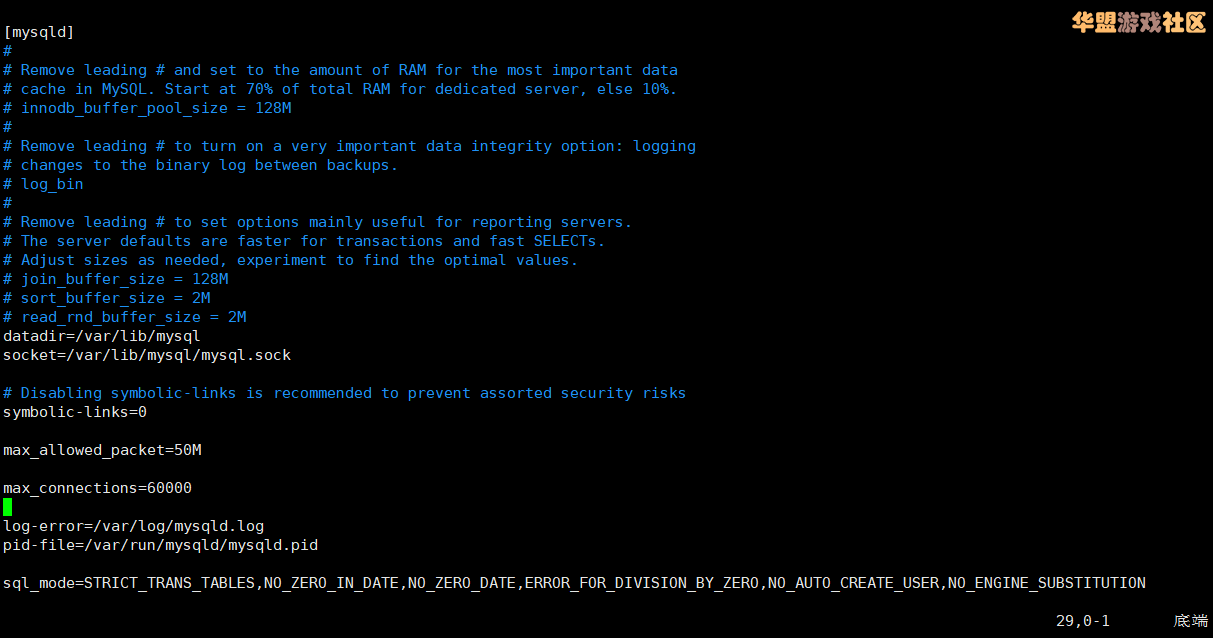Click the sort_buffer_size = 2M line
The width and height of the screenshot is (1213, 638).
click(107, 298)
